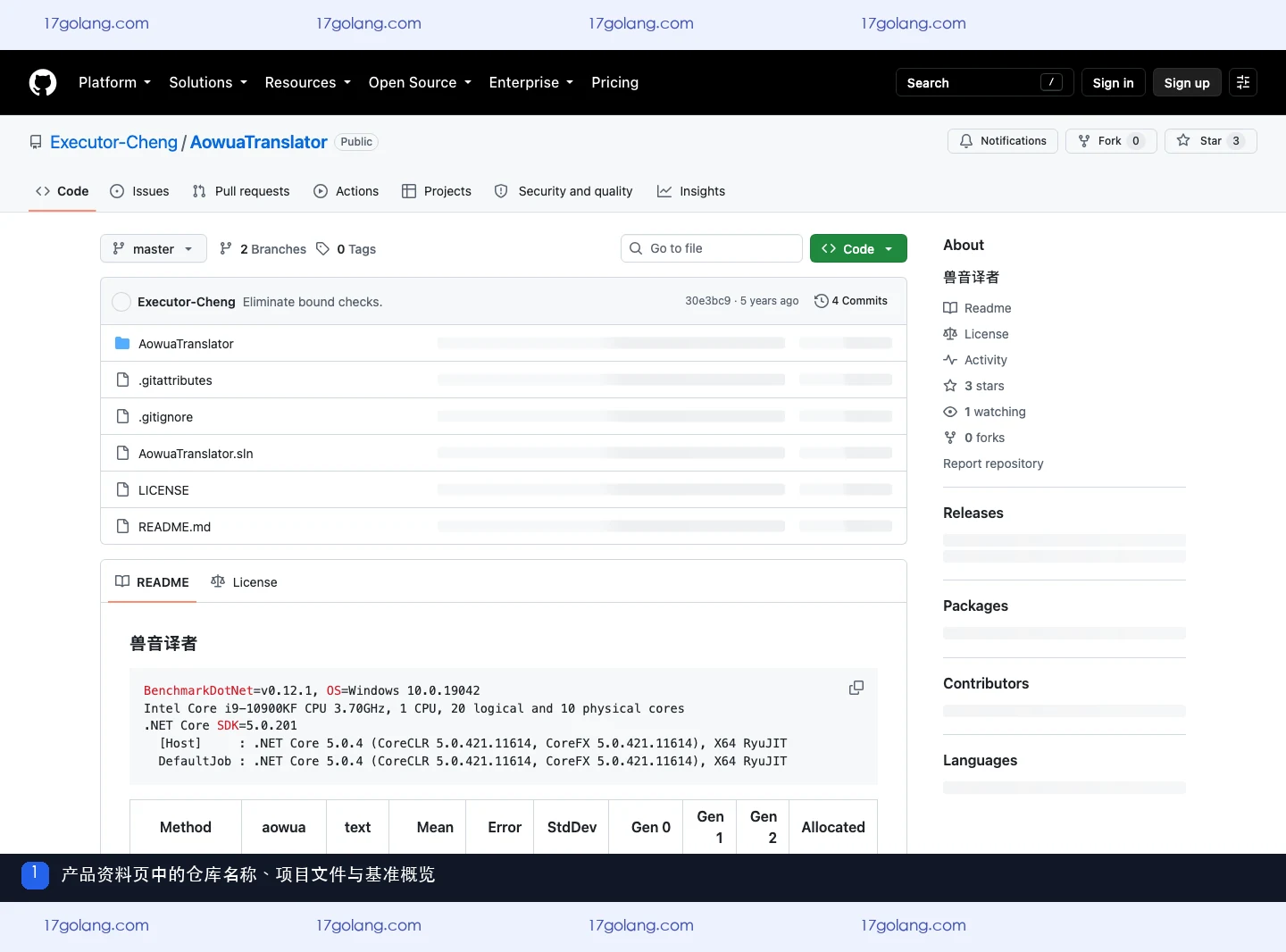Switch to the Pull requests tab
Image resolution: width=1286 pixels, height=952 pixels.
[x=241, y=191]
